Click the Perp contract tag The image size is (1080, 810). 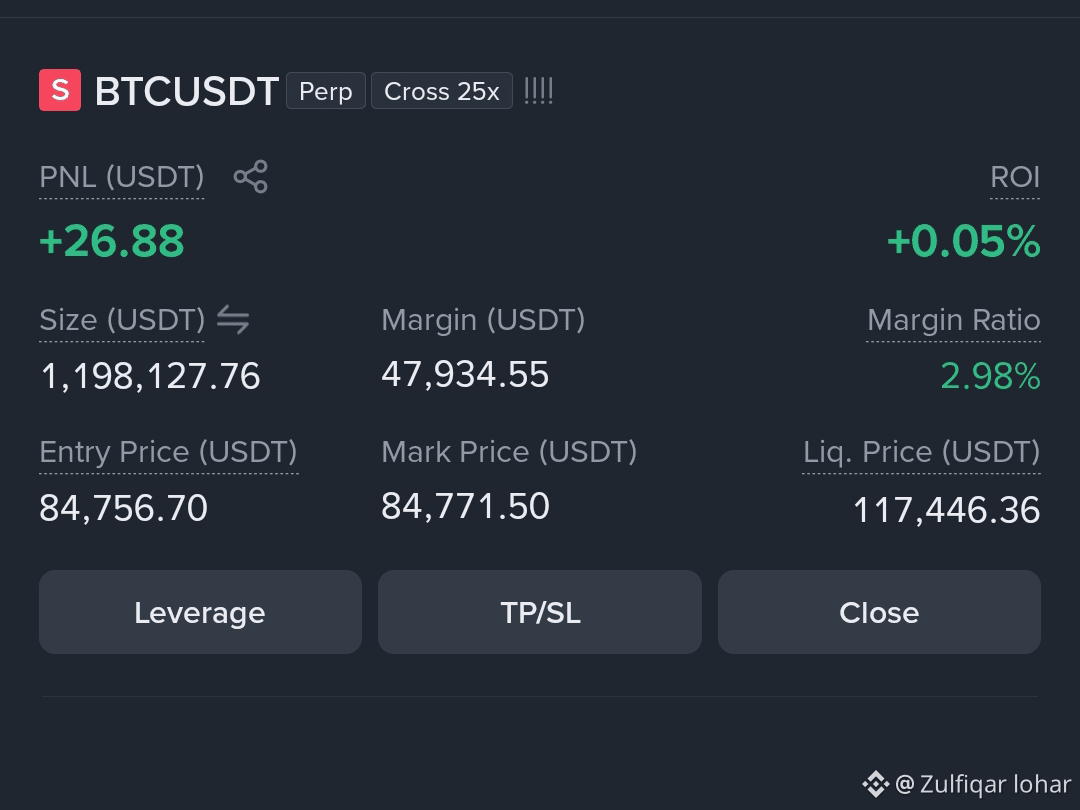click(x=326, y=91)
